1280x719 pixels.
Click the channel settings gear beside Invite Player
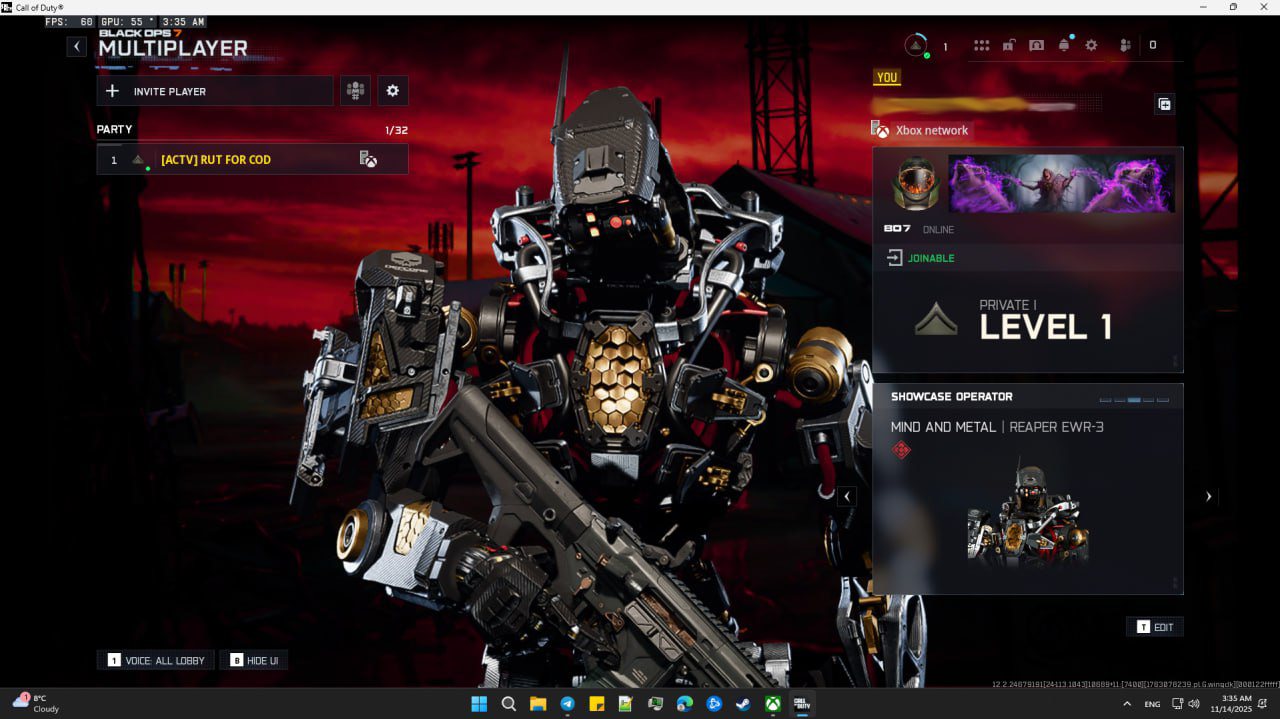pyautogui.click(x=392, y=90)
